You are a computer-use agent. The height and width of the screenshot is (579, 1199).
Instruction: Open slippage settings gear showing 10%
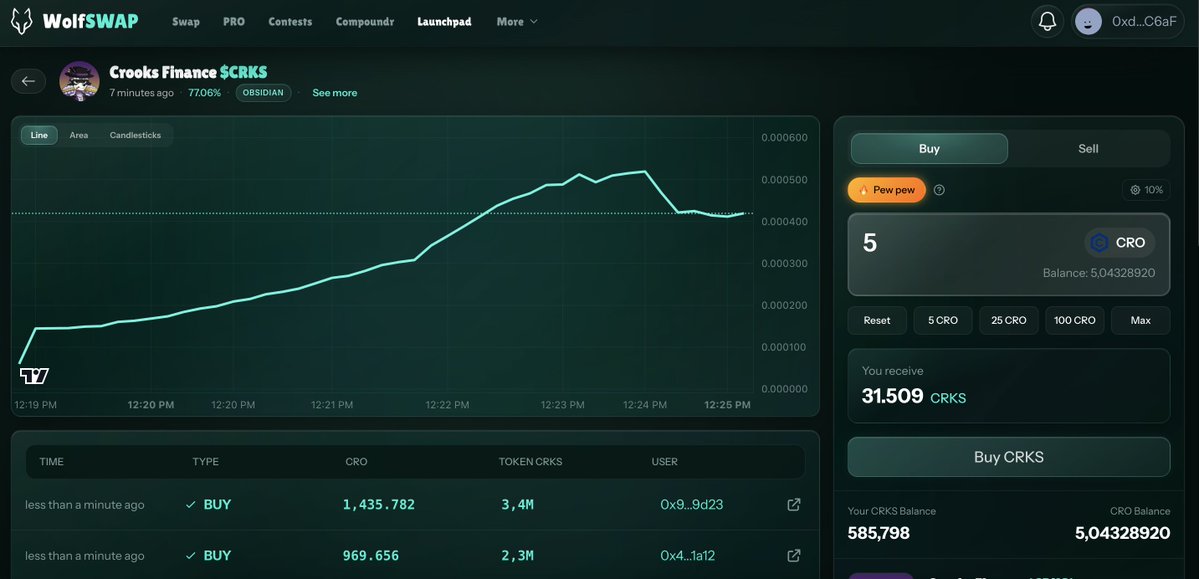pos(1145,190)
